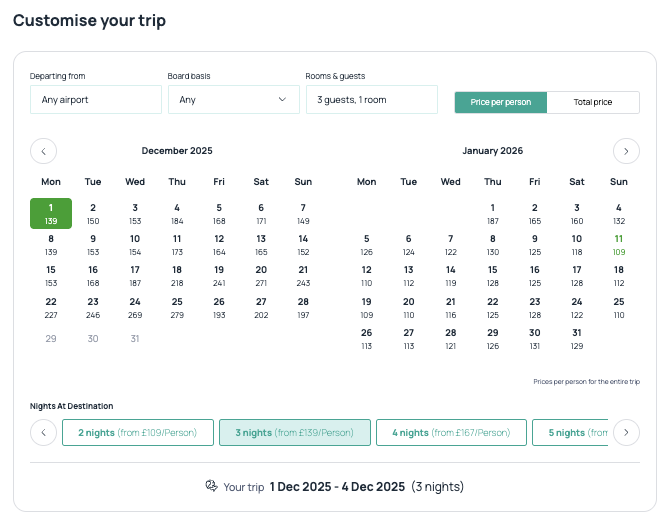Go to the next calendar month

[x=626, y=151]
